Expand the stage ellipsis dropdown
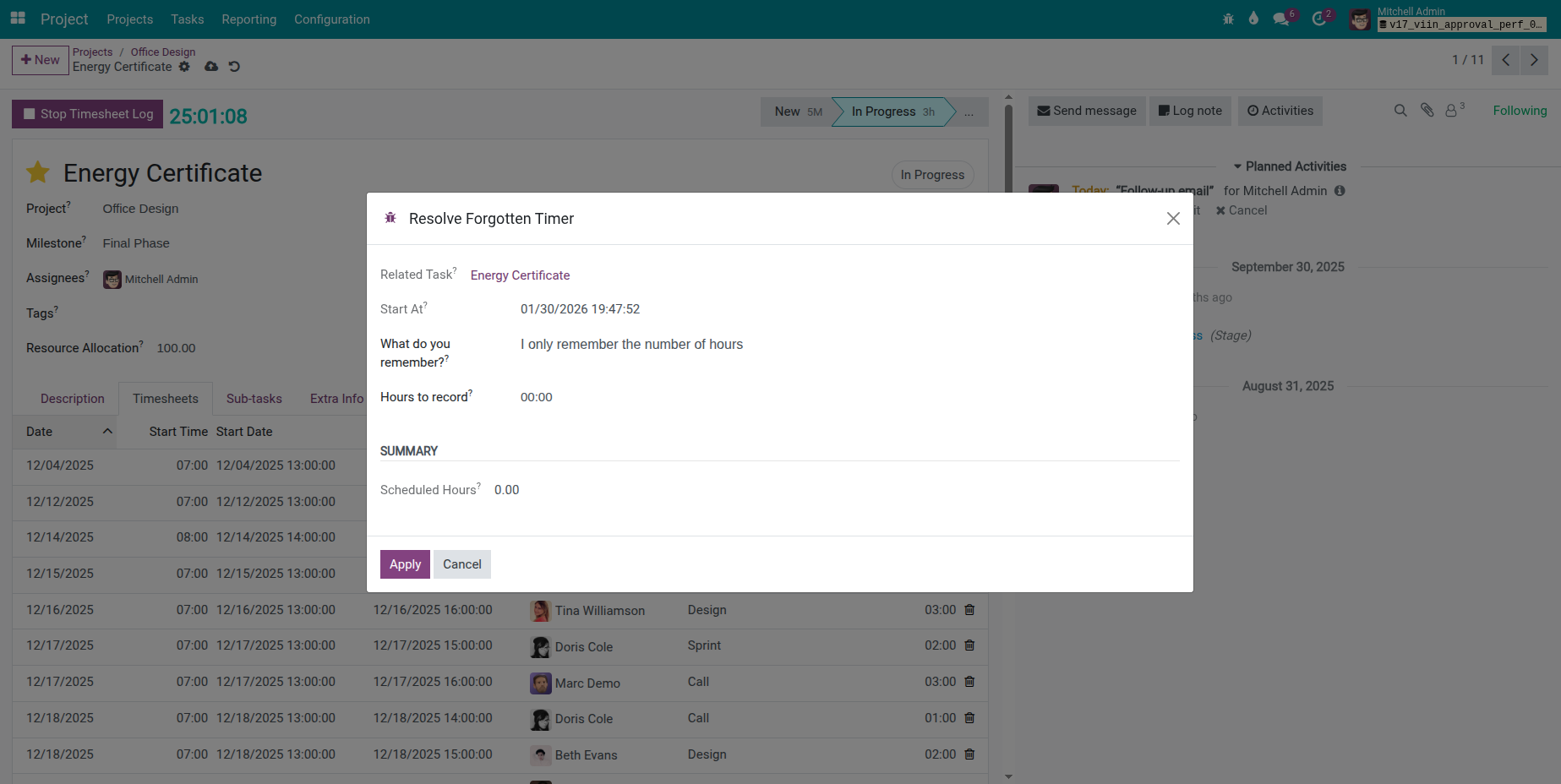1561x784 pixels. point(969,112)
